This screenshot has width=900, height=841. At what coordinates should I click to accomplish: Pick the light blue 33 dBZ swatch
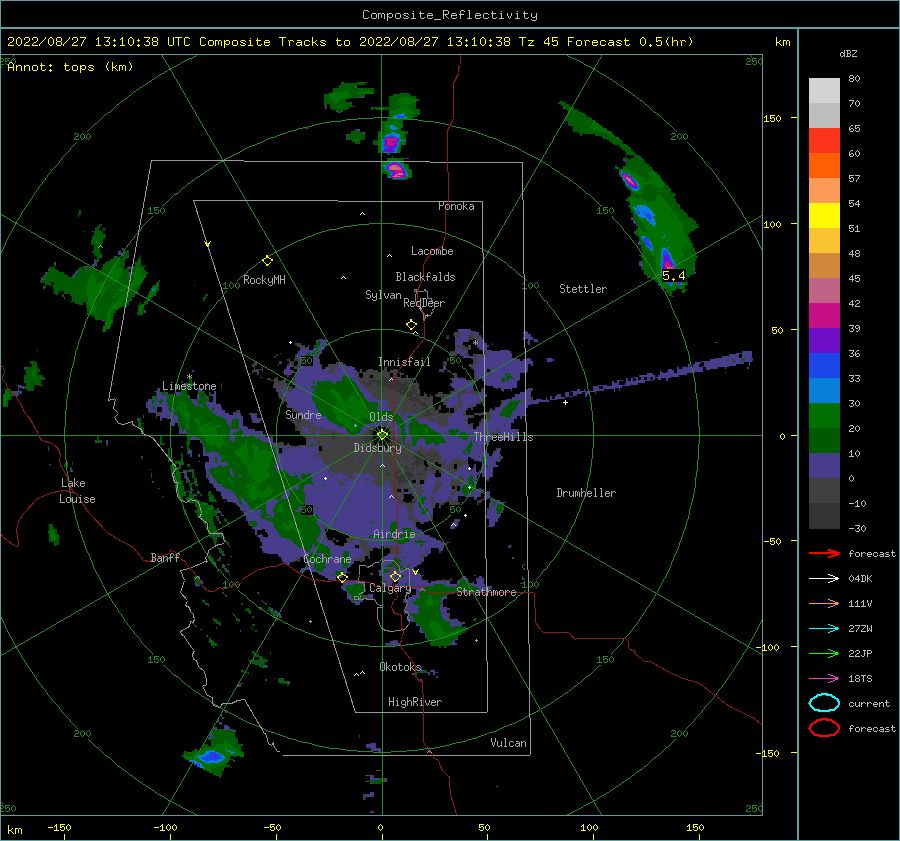coord(824,390)
